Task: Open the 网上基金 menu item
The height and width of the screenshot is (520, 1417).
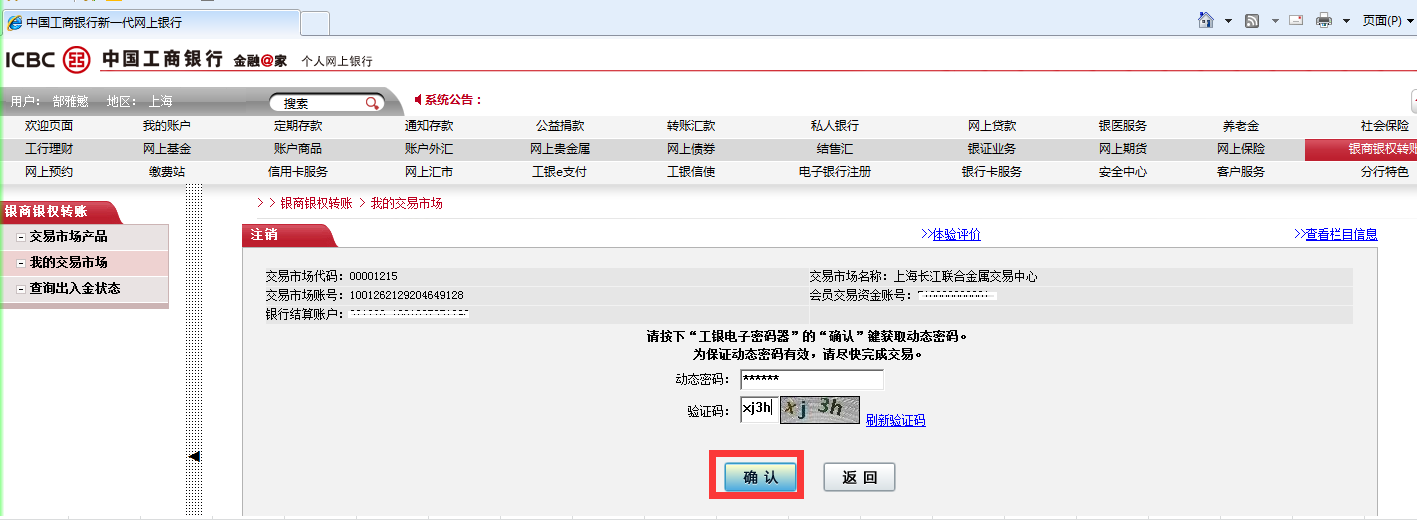Action: (166, 149)
